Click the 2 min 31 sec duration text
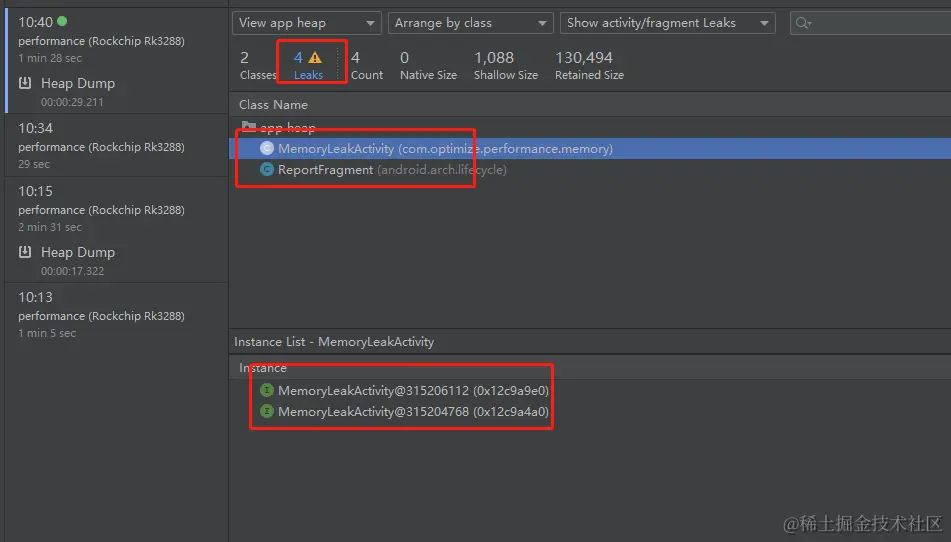The width and height of the screenshot is (951, 542). [50, 227]
